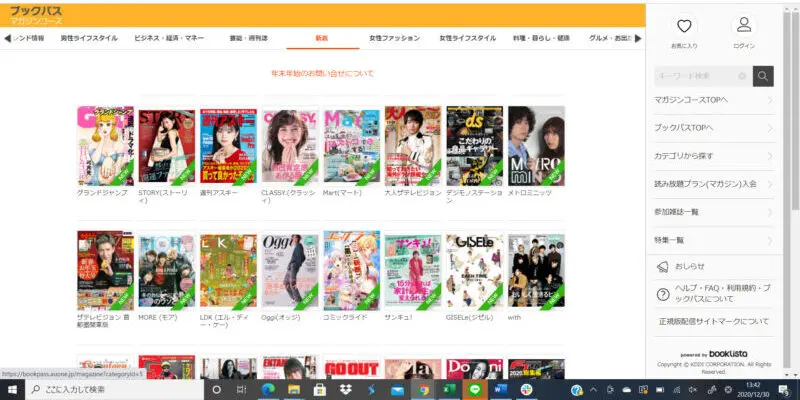Select the 女性ライフスタイル tab
The height and width of the screenshot is (400, 800).
(x=467, y=38)
